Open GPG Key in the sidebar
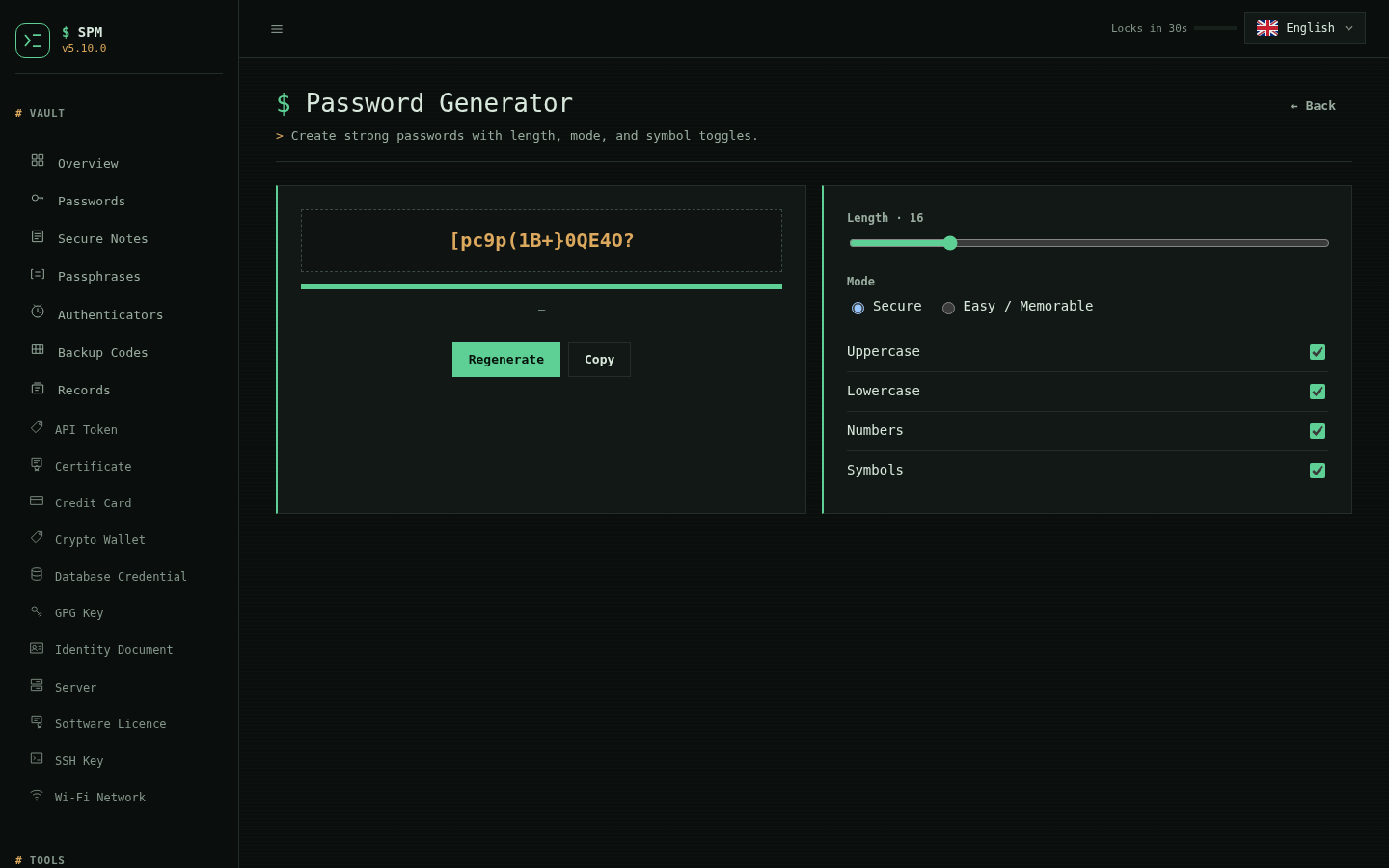The width and height of the screenshot is (1389, 868). click(119, 612)
